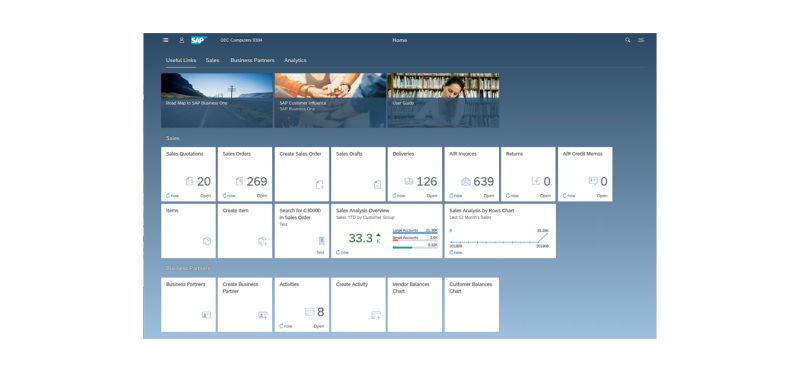Image resolution: width=800 pixels, height=372 pixels.
Task: Open the A/R Invoices tile
Action: click(x=472, y=174)
